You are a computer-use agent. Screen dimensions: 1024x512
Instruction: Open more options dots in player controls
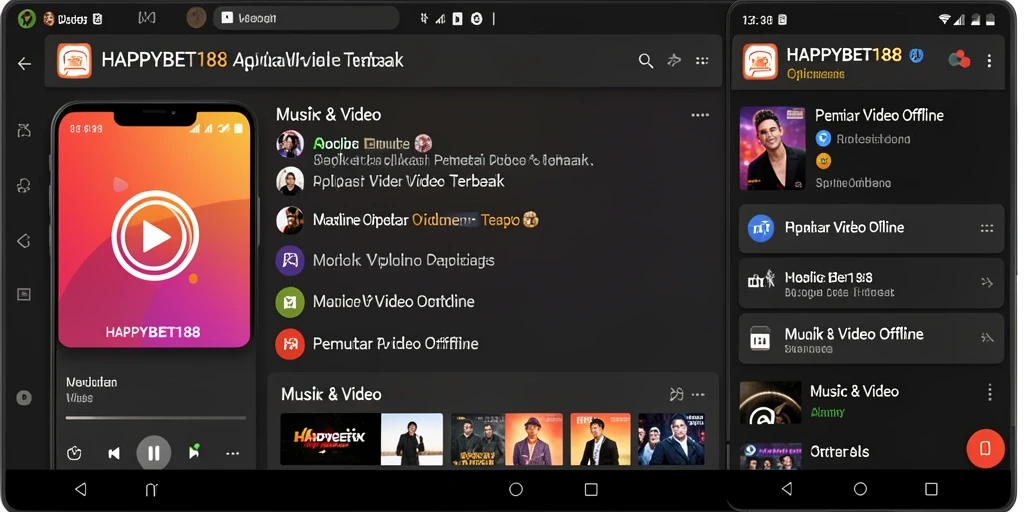232,453
